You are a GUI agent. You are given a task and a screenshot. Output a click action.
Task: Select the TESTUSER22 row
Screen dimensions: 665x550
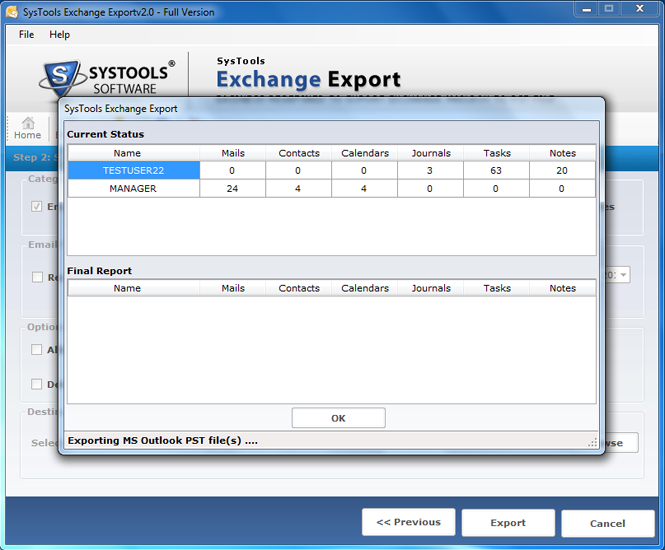[x=133, y=171]
